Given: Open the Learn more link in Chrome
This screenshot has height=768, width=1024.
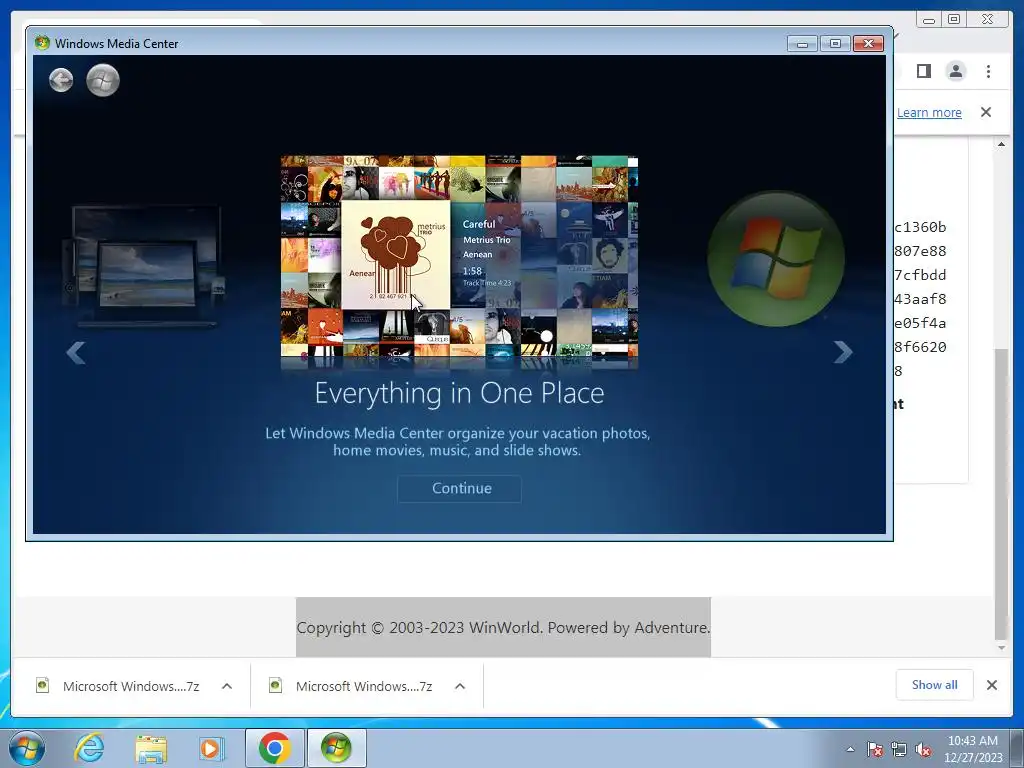Looking at the screenshot, I should pos(929,112).
